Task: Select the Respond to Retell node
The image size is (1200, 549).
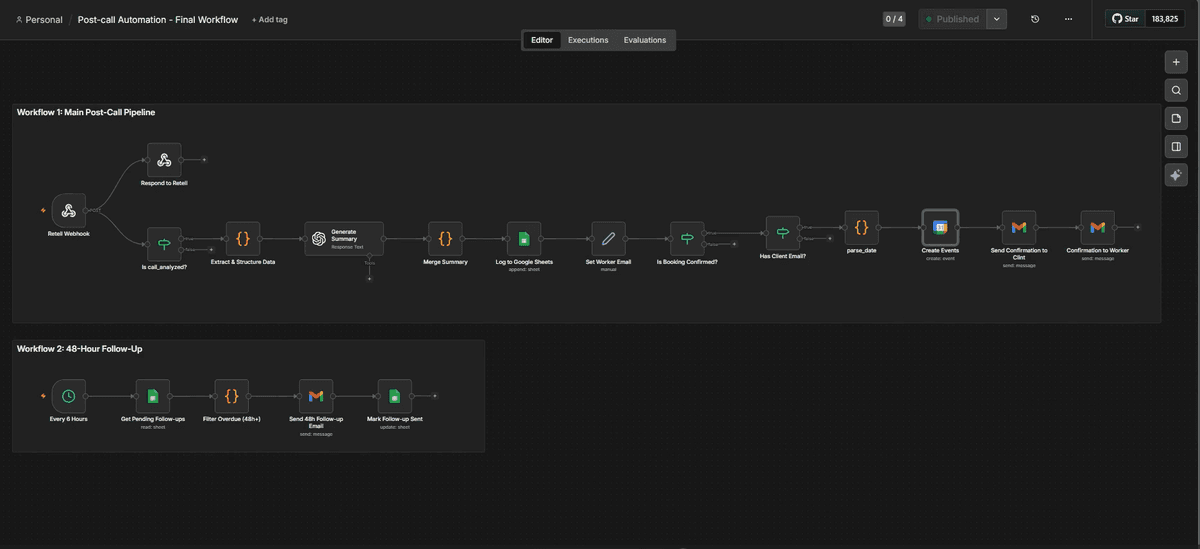Action: [x=164, y=159]
